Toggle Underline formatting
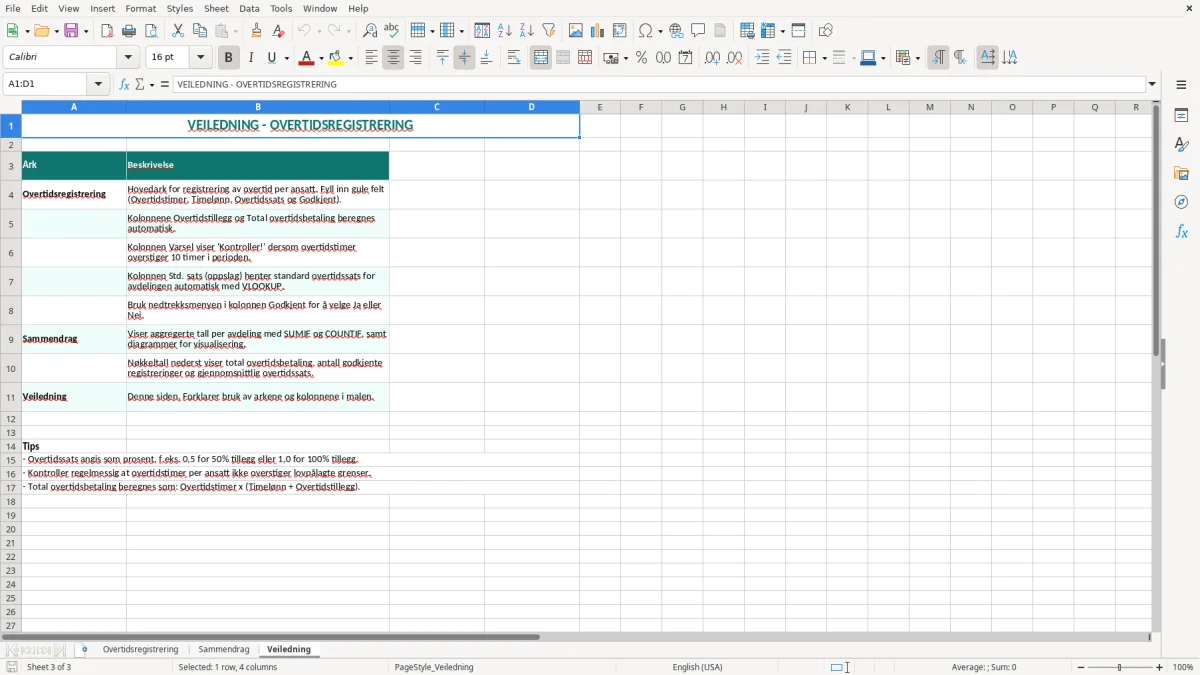Image resolution: width=1200 pixels, height=675 pixels. [x=272, y=58]
